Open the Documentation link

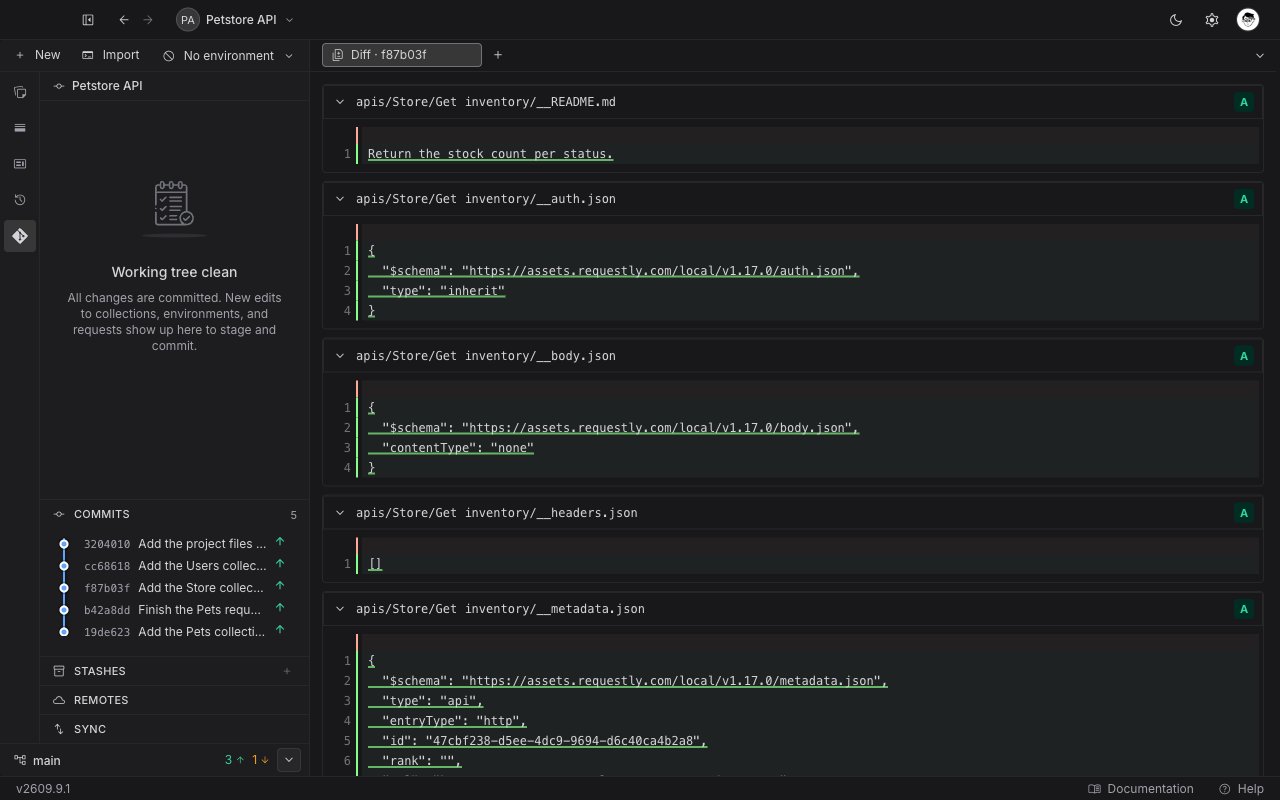coord(1141,789)
